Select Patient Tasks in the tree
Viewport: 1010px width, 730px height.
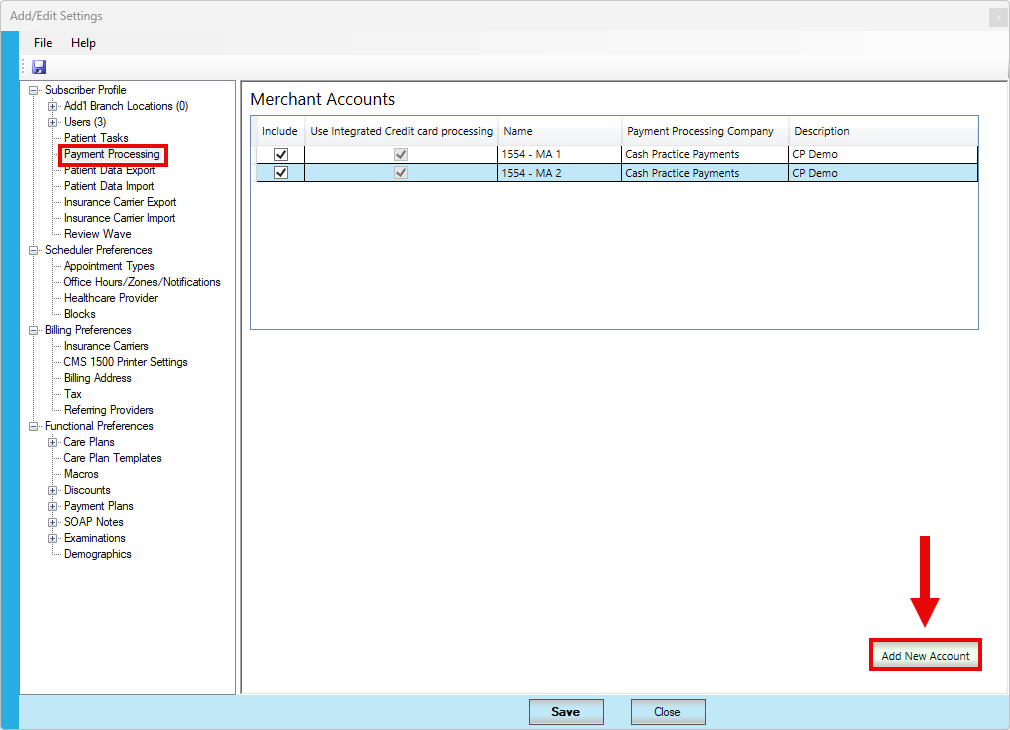96,138
